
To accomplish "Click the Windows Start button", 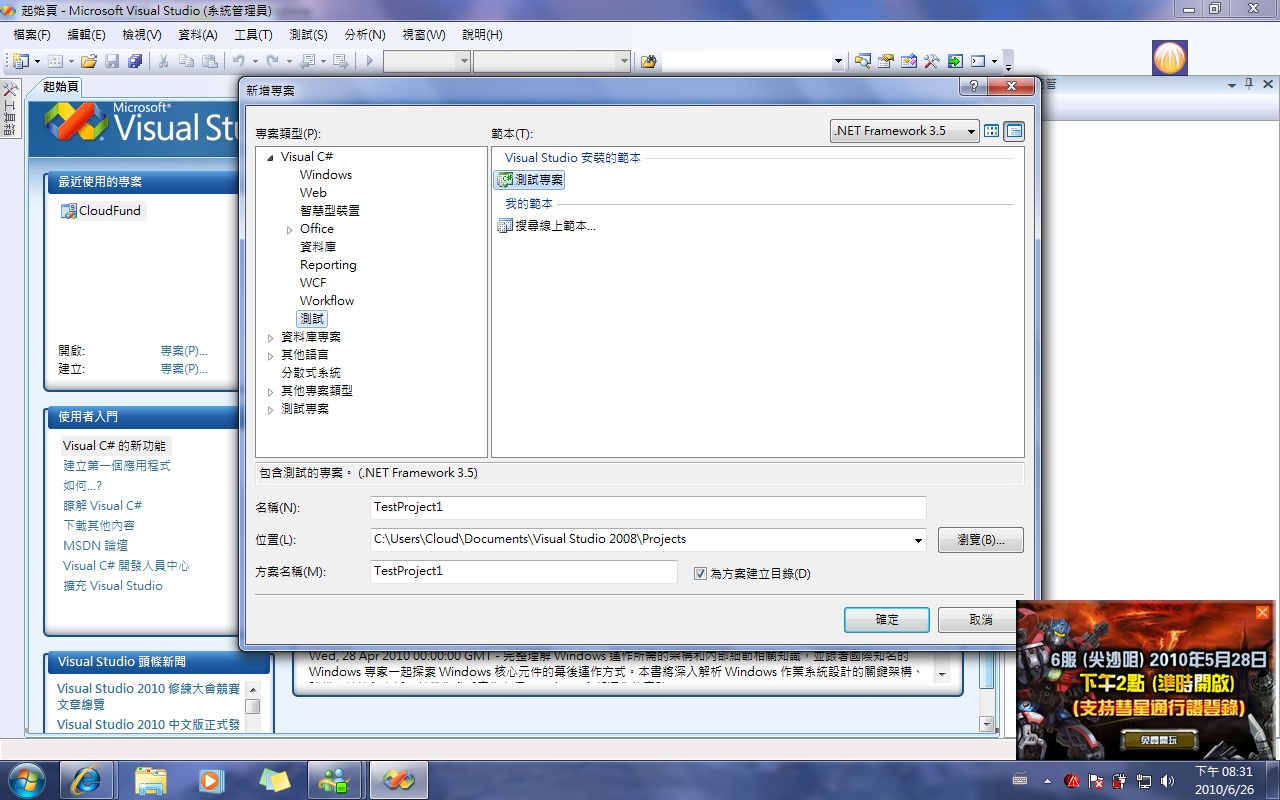I will 26,779.
